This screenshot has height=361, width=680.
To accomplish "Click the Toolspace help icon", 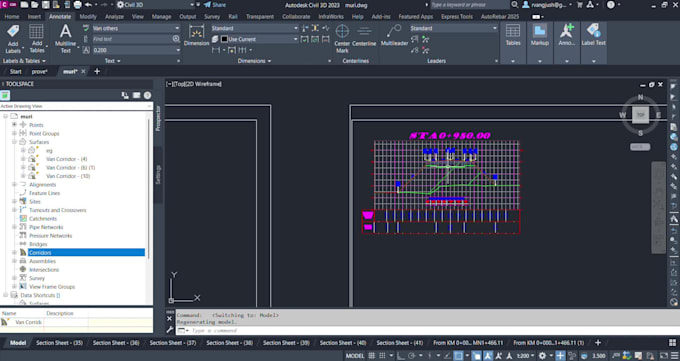I will 147,95.
